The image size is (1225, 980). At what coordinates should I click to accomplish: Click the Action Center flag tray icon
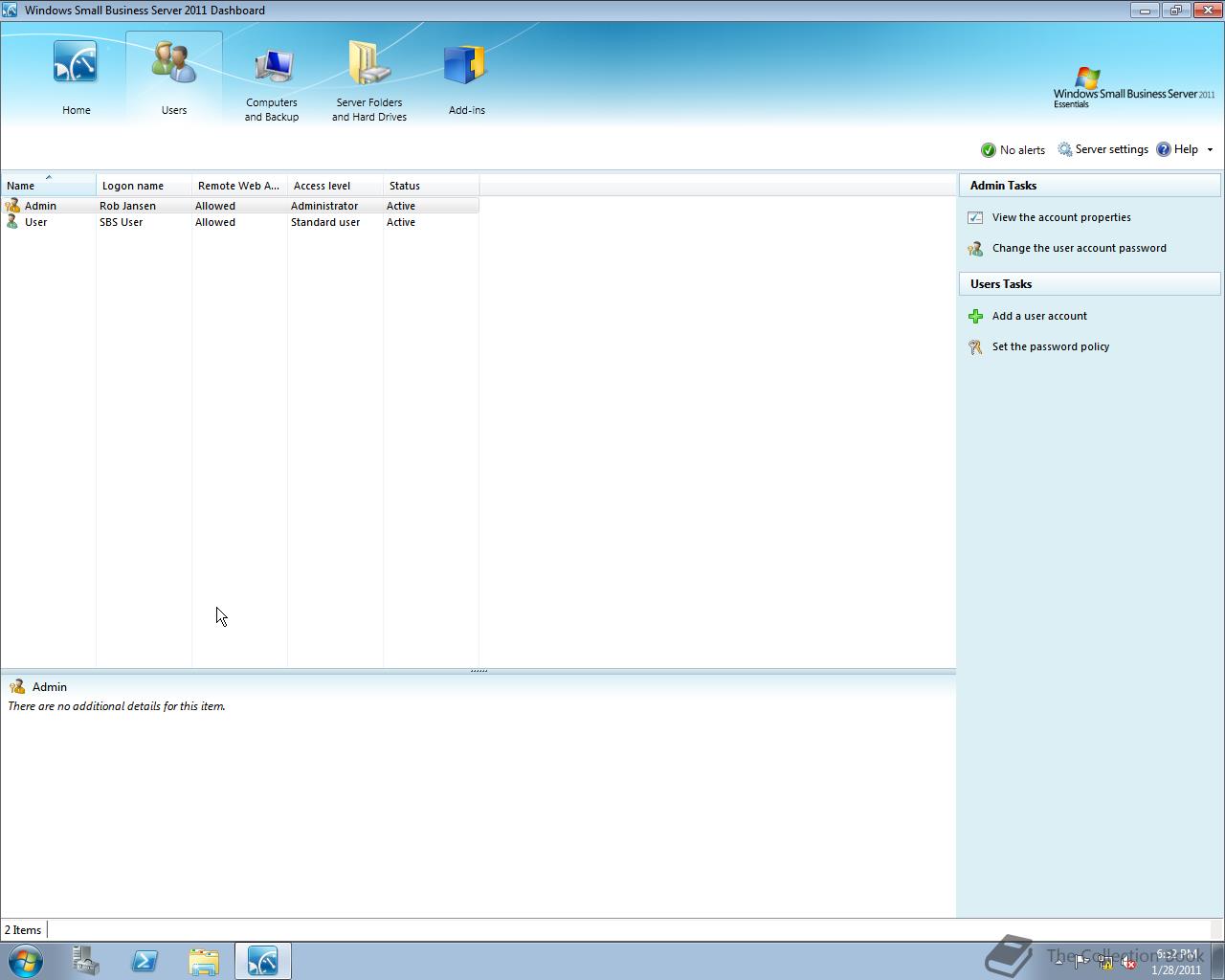1081,963
